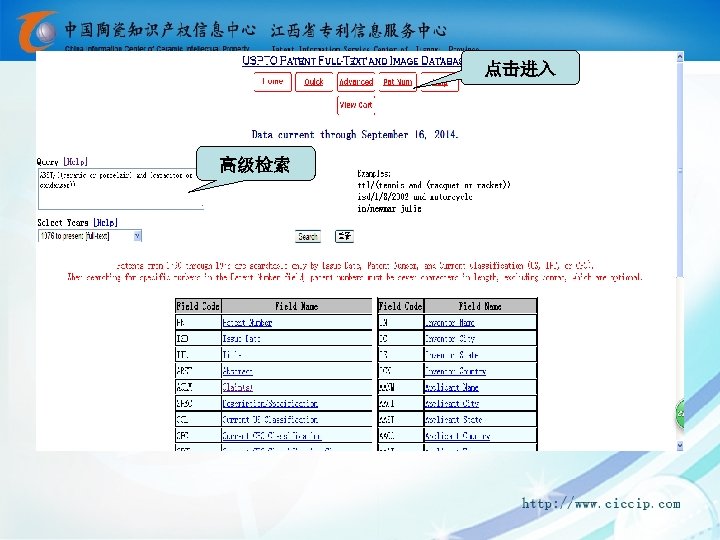This screenshot has width=720, height=540.
Task: Open the Quick search page
Action: coord(314,82)
